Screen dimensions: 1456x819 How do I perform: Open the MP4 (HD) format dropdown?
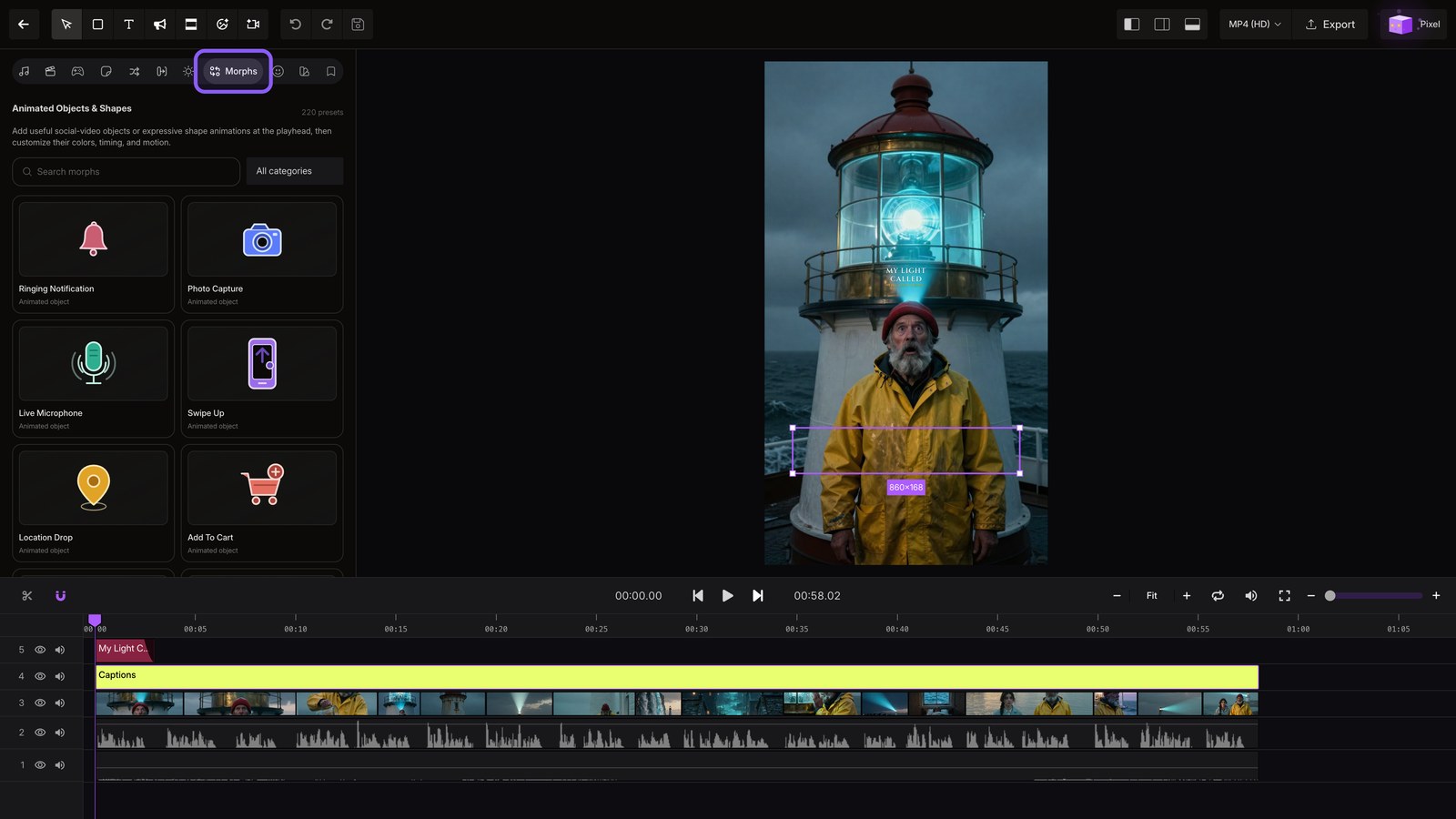[x=1254, y=25]
